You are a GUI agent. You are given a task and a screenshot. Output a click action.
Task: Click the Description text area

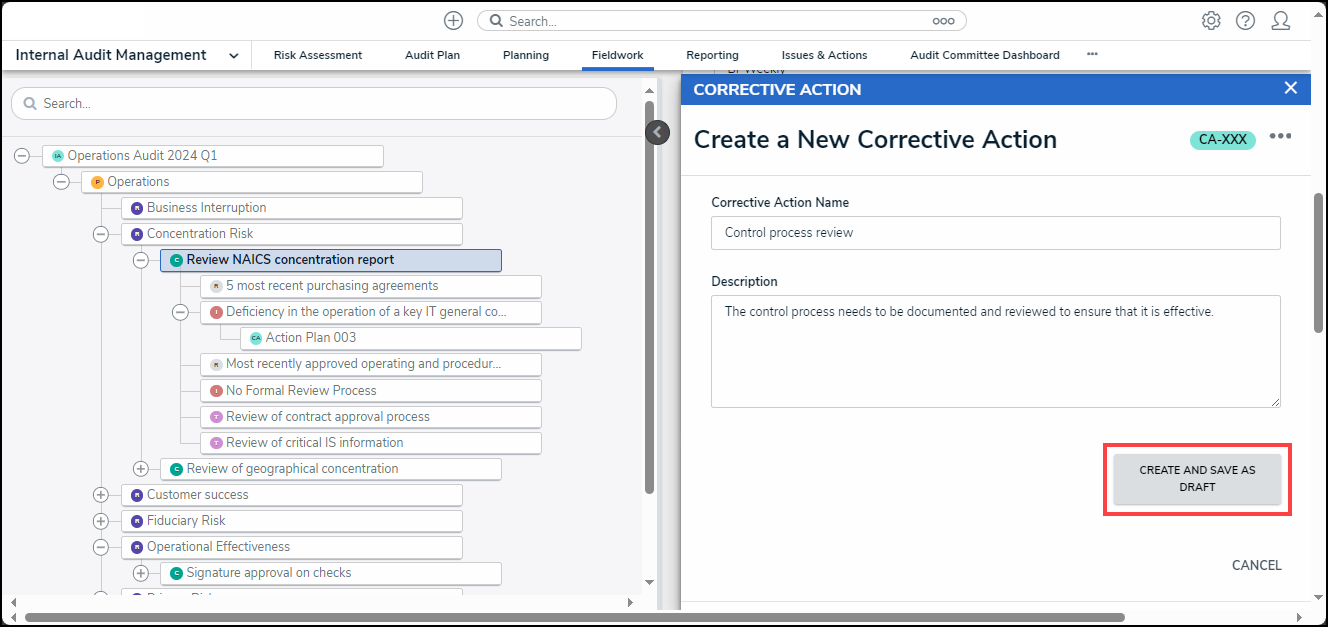coord(995,351)
